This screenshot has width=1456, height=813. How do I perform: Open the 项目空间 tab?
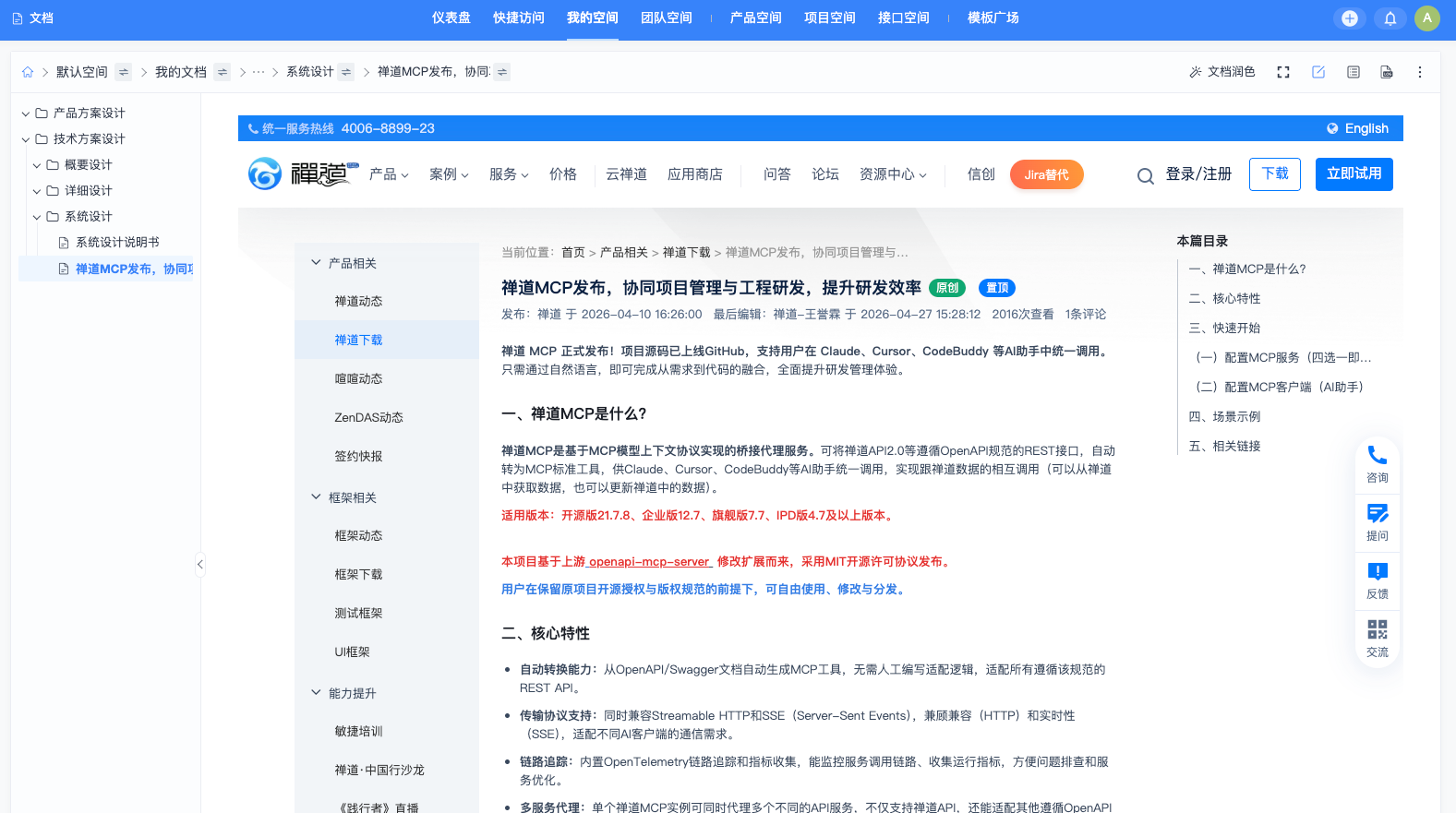click(830, 18)
